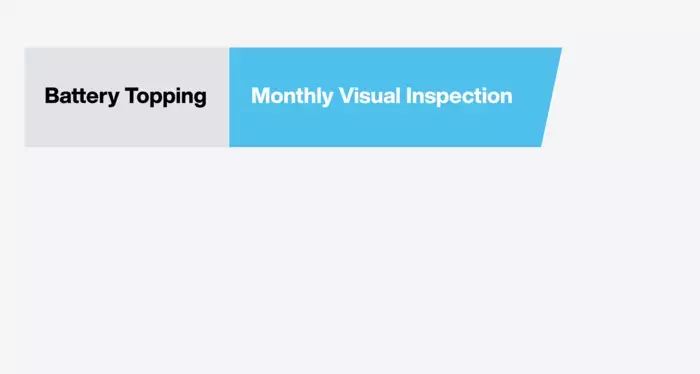Viewport: 700px width, 374px height.
Task: Show Battery Topping instructions
Action: pos(127,97)
